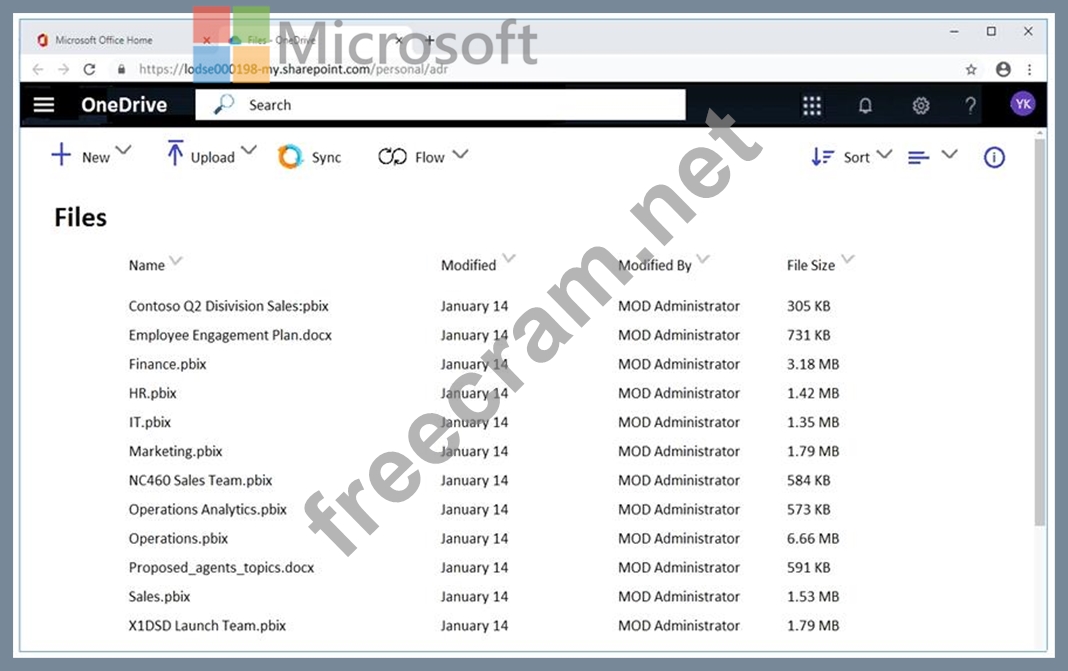Open the browser three-dot menu
The image size is (1068, 671).
point(1029,69)
